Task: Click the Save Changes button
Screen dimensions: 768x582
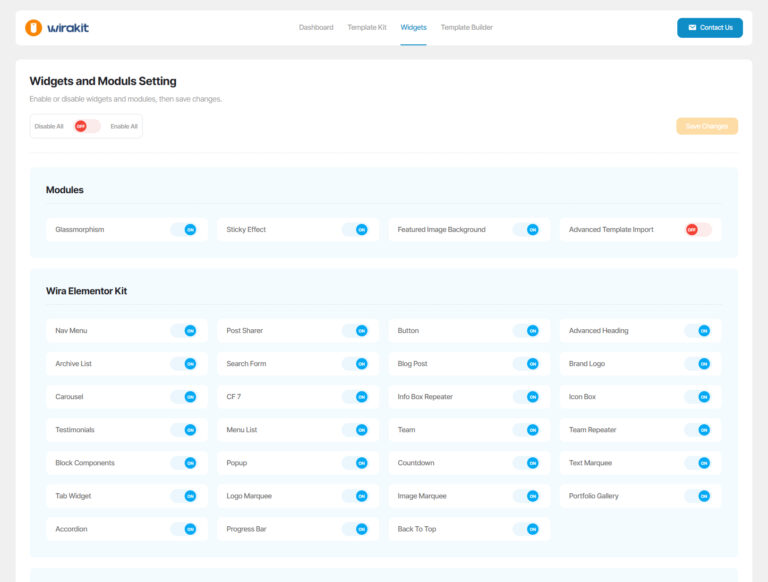Action: coord(707,126)
